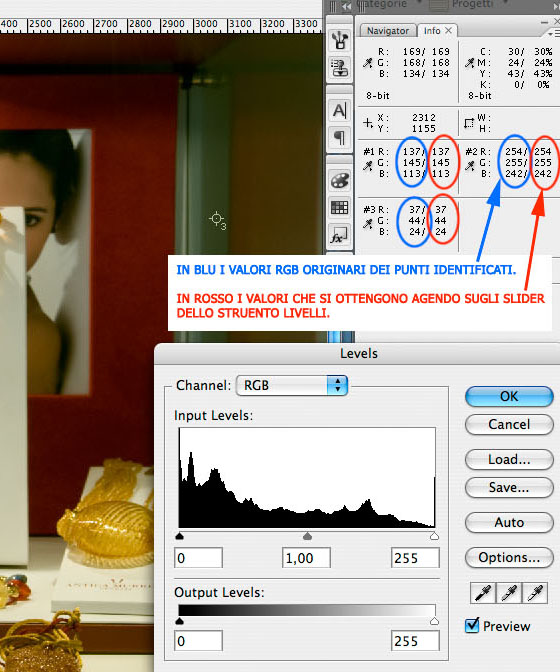Close the Info tab
This screenshot has height=672, width=560.
pyautogui.click(x=448, y=30)
